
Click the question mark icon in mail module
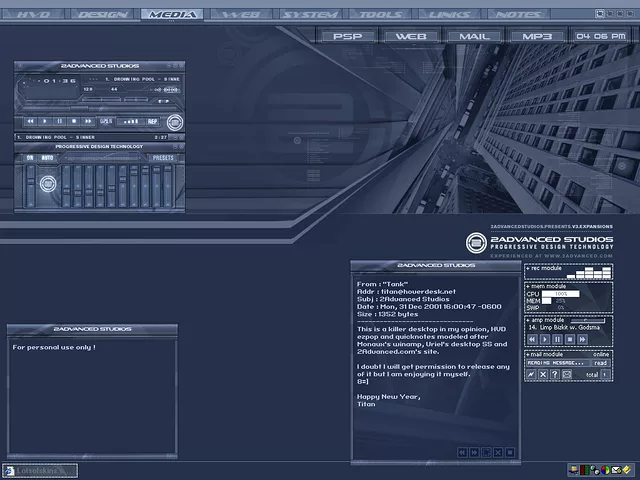pos(555,374)
